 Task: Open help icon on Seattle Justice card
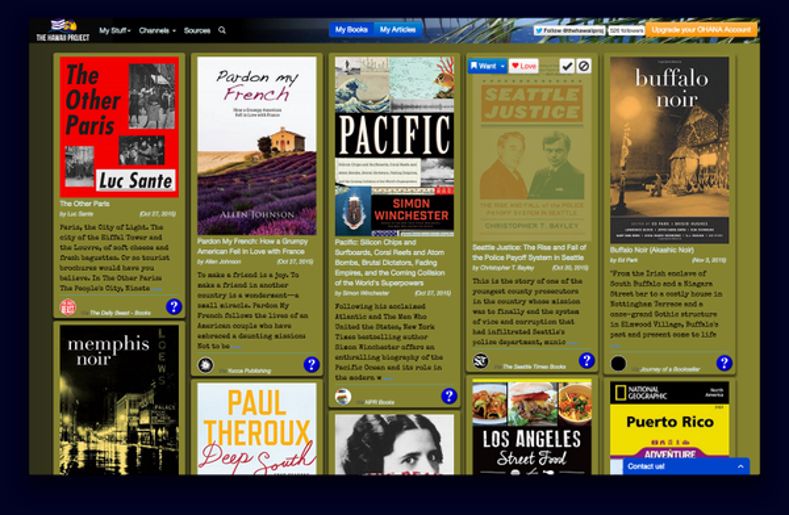point(587,360)
